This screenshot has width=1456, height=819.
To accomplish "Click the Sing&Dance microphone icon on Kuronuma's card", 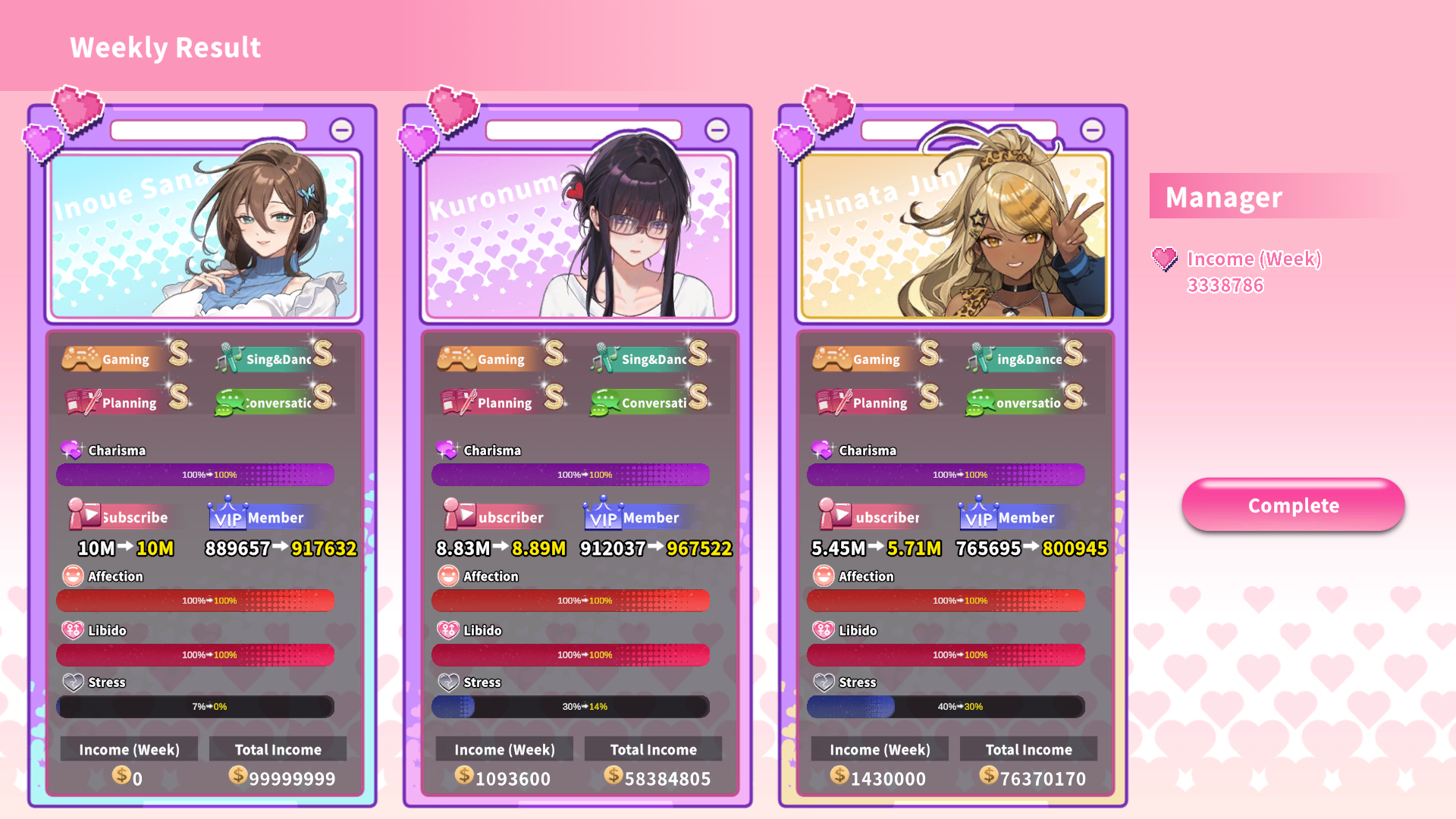I will coord(604,358).
